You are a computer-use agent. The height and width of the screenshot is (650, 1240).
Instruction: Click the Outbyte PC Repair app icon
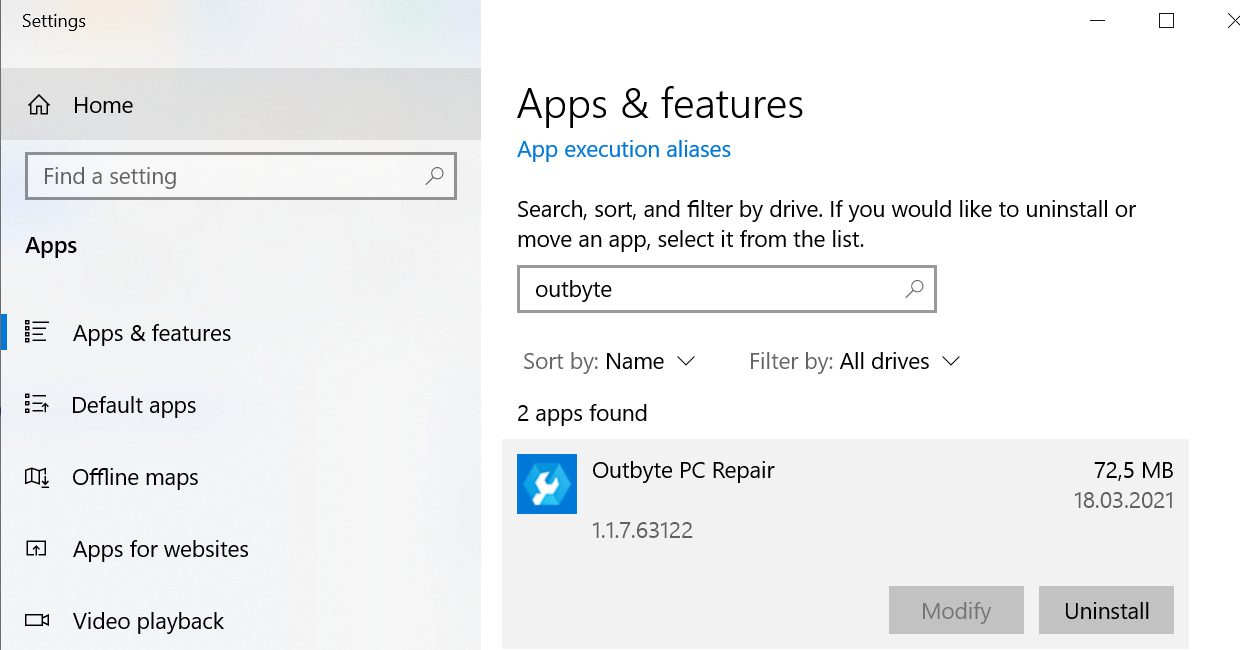pyautogui.click(x=546, y=484)
